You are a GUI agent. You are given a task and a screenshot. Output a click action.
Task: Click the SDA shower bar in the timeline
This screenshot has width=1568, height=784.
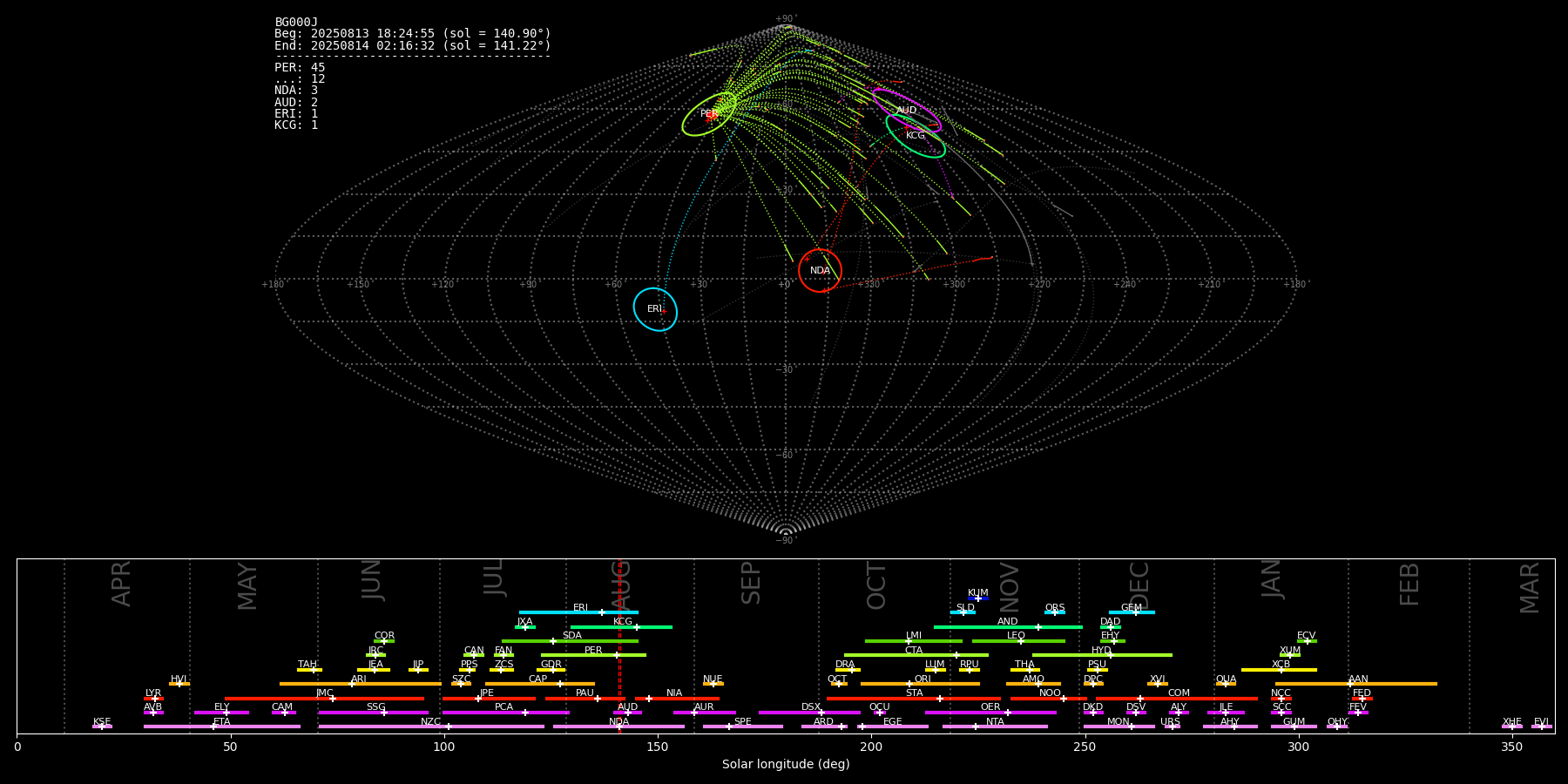(570, 641)
